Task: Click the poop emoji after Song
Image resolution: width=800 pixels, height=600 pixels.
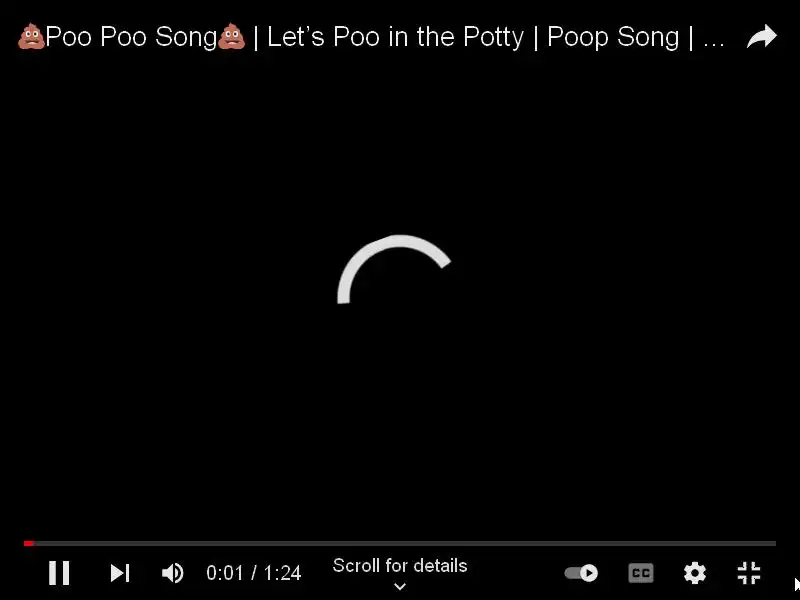Action: [231, 36]
